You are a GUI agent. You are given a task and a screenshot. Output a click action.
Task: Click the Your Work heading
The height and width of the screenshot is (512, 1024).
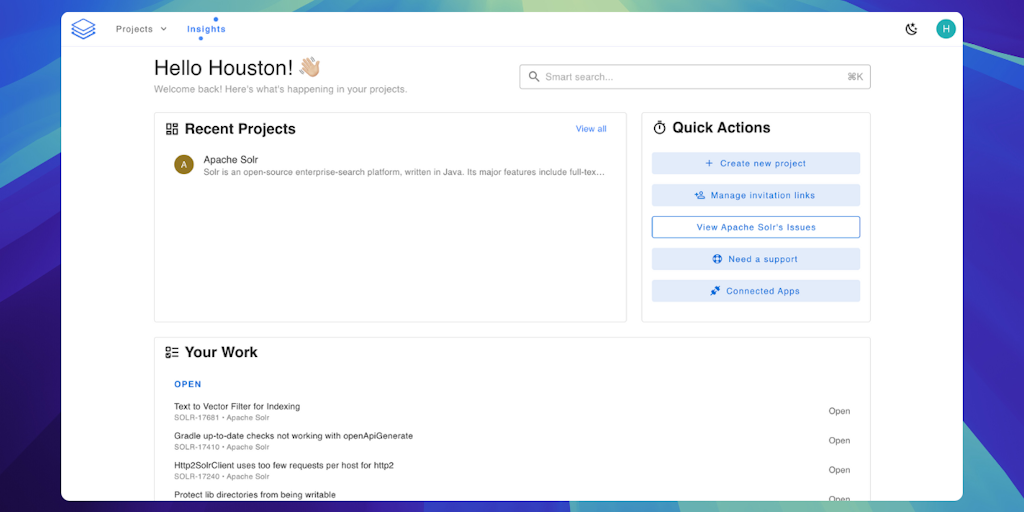coord(221,353)
